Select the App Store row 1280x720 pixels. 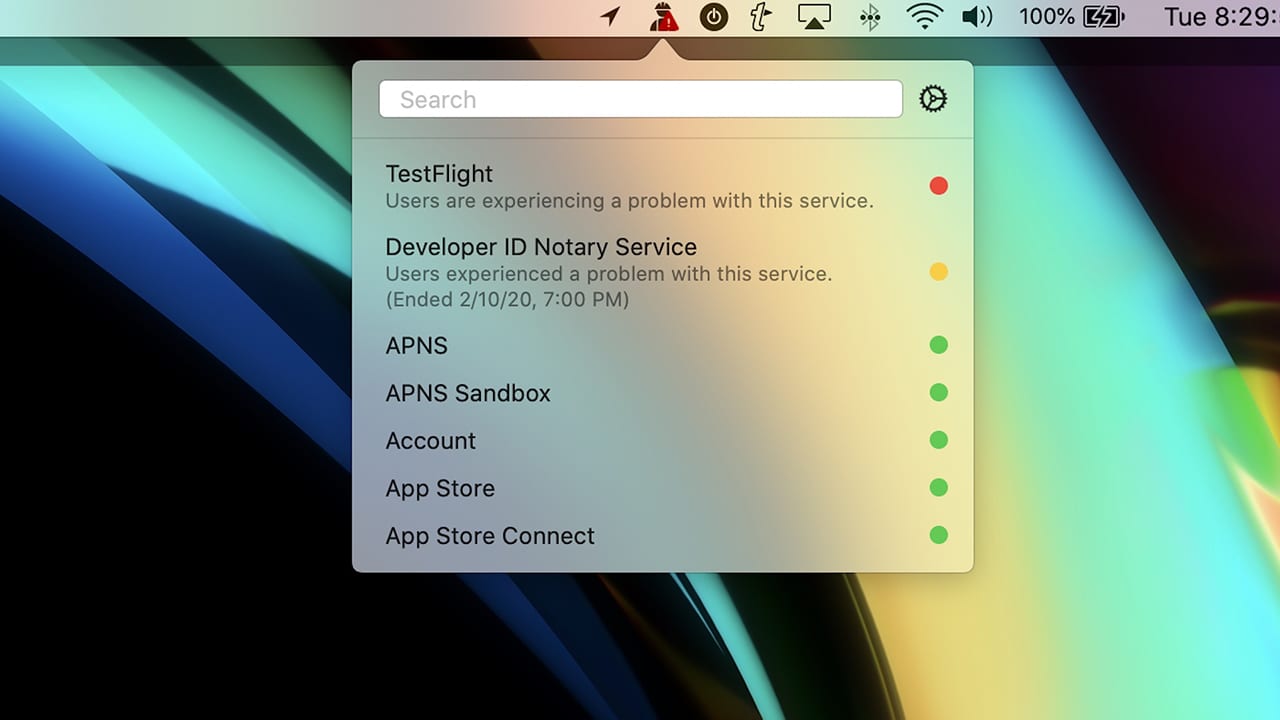(662, 488)
